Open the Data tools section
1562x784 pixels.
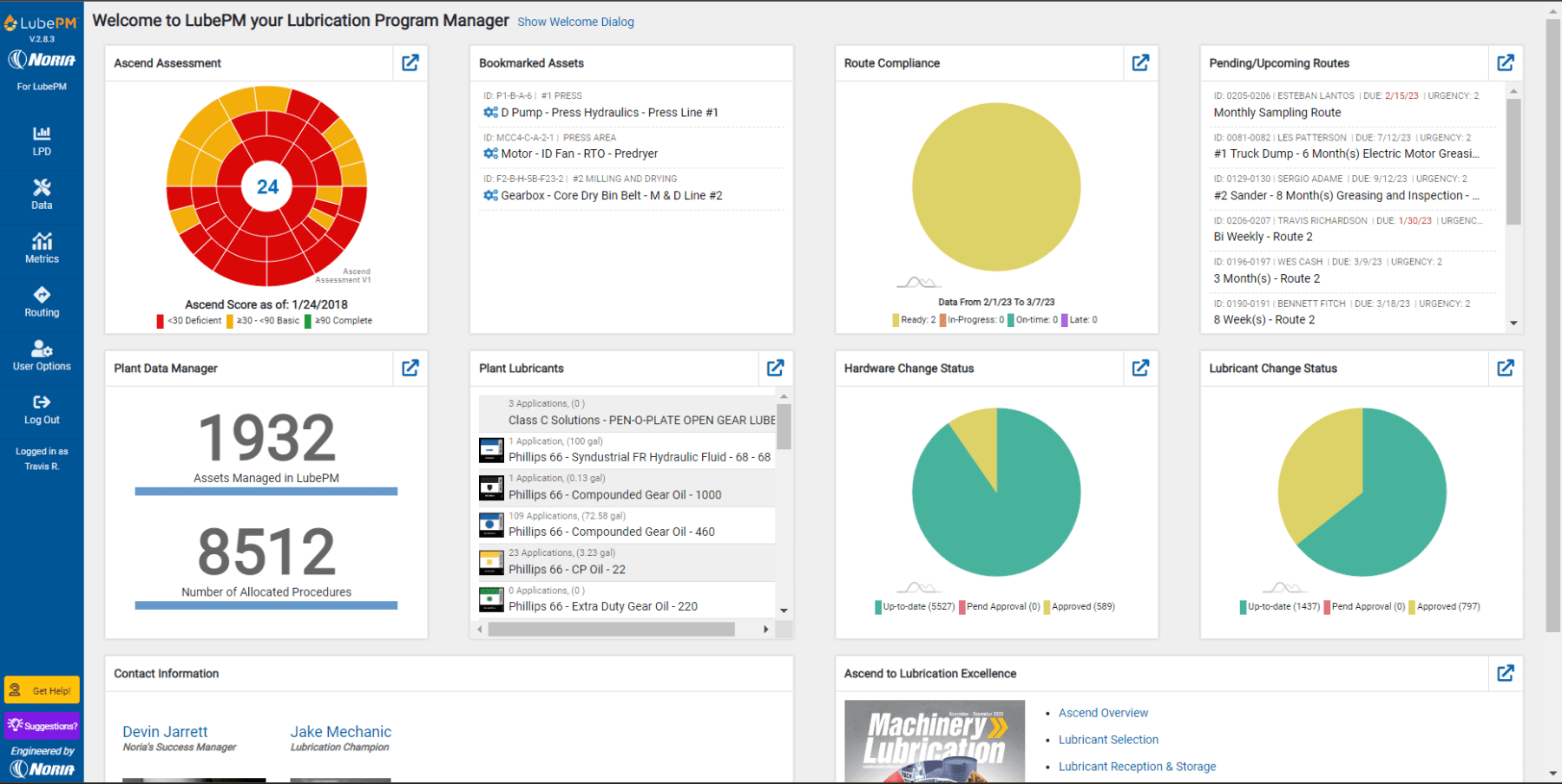pos(42,194)
